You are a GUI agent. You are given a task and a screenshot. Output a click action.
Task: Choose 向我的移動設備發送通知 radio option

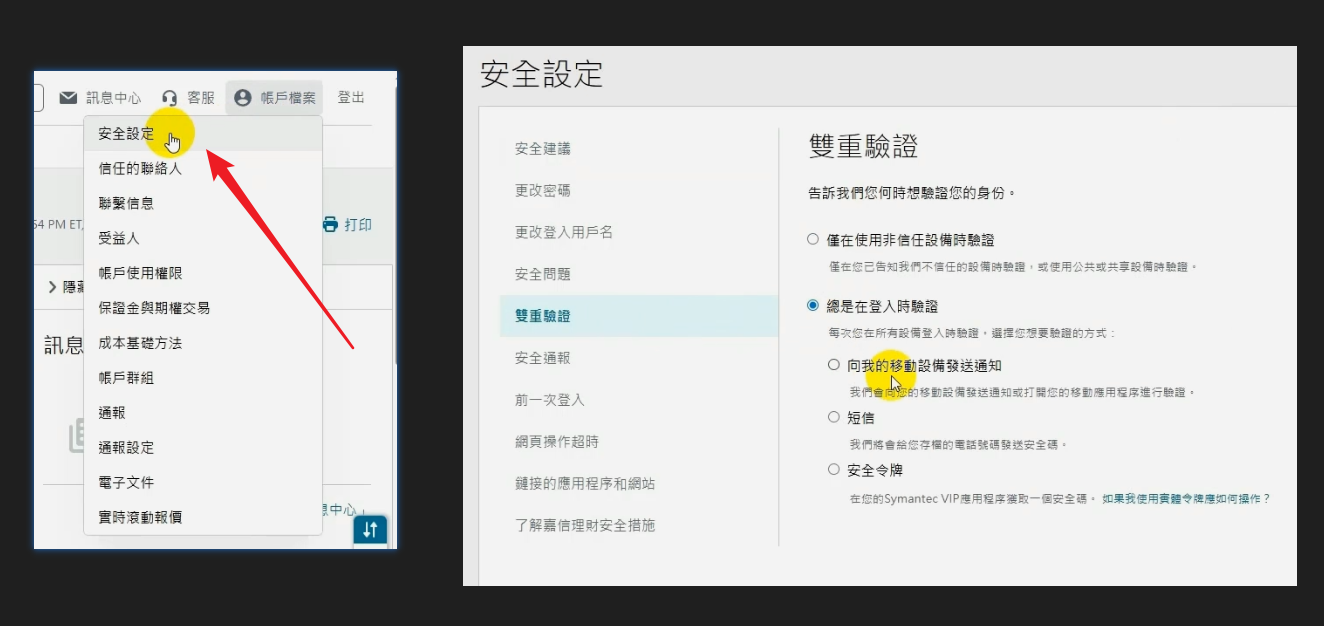pyautogui.click(x=834, y=365)
